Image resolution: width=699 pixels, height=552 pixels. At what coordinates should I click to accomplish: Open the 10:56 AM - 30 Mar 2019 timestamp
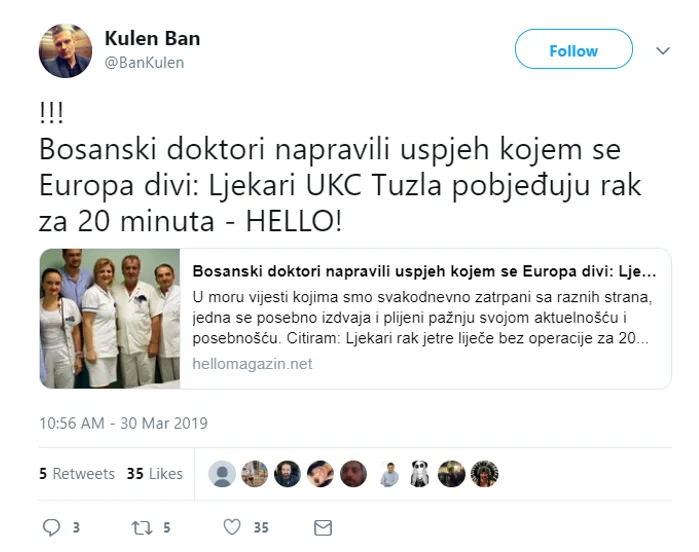[123, 423]
